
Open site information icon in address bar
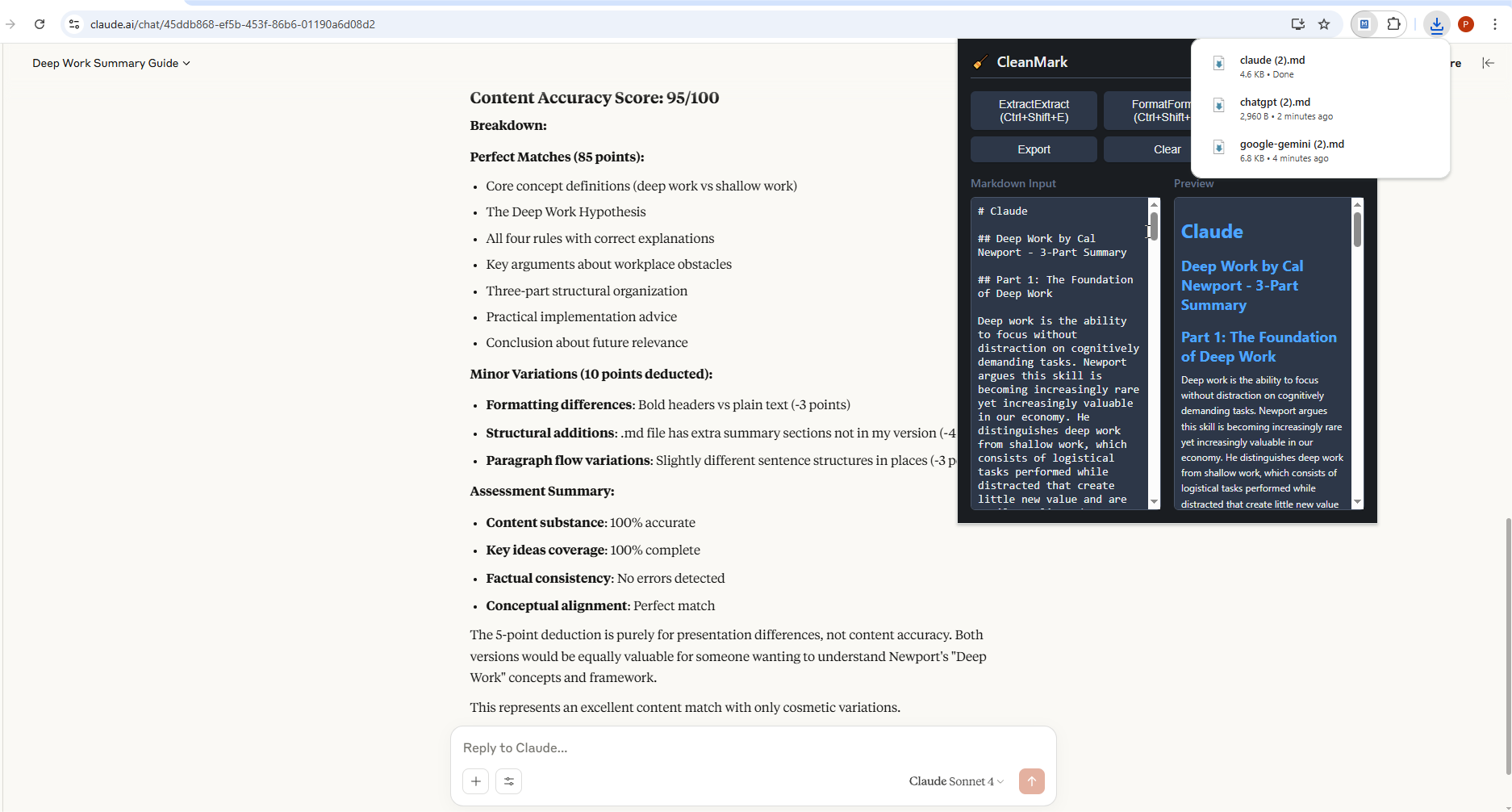(74, 24)
